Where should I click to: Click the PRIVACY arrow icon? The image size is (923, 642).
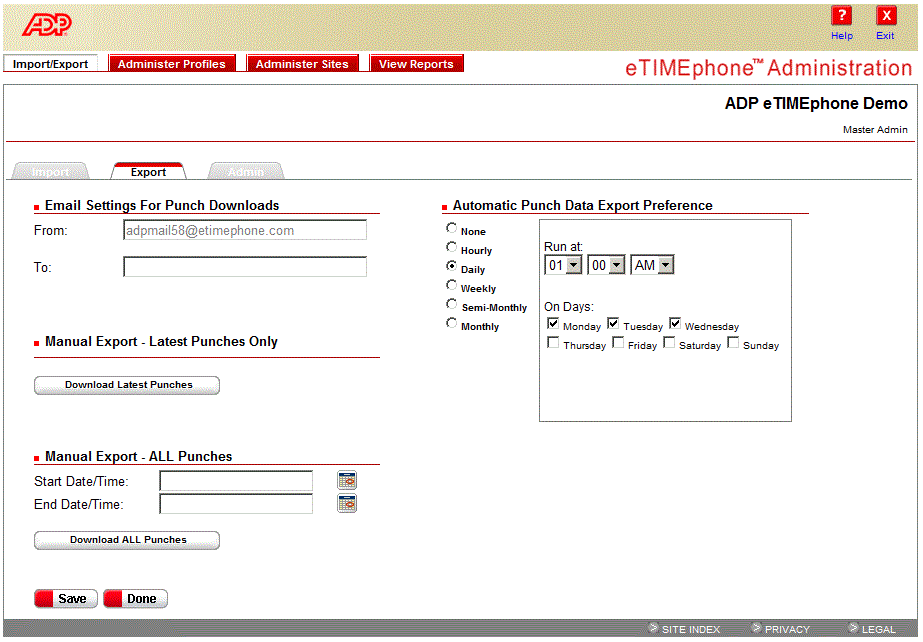click(756, 628)
